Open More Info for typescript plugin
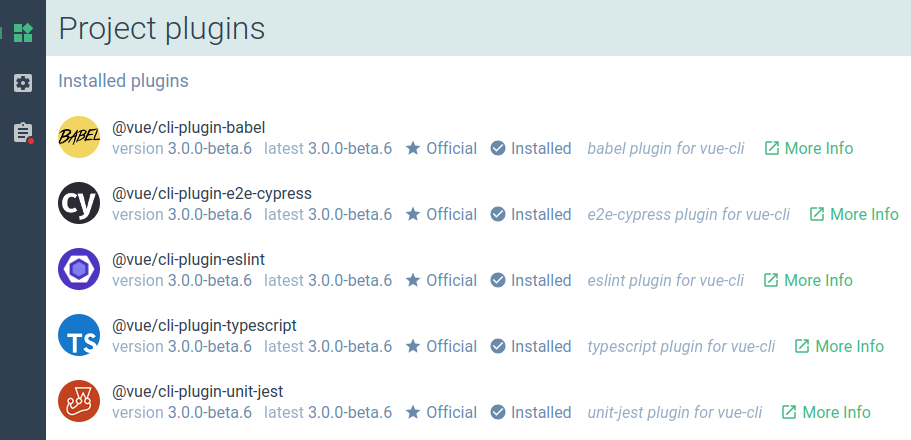911x440 pixels. (839, 346)
